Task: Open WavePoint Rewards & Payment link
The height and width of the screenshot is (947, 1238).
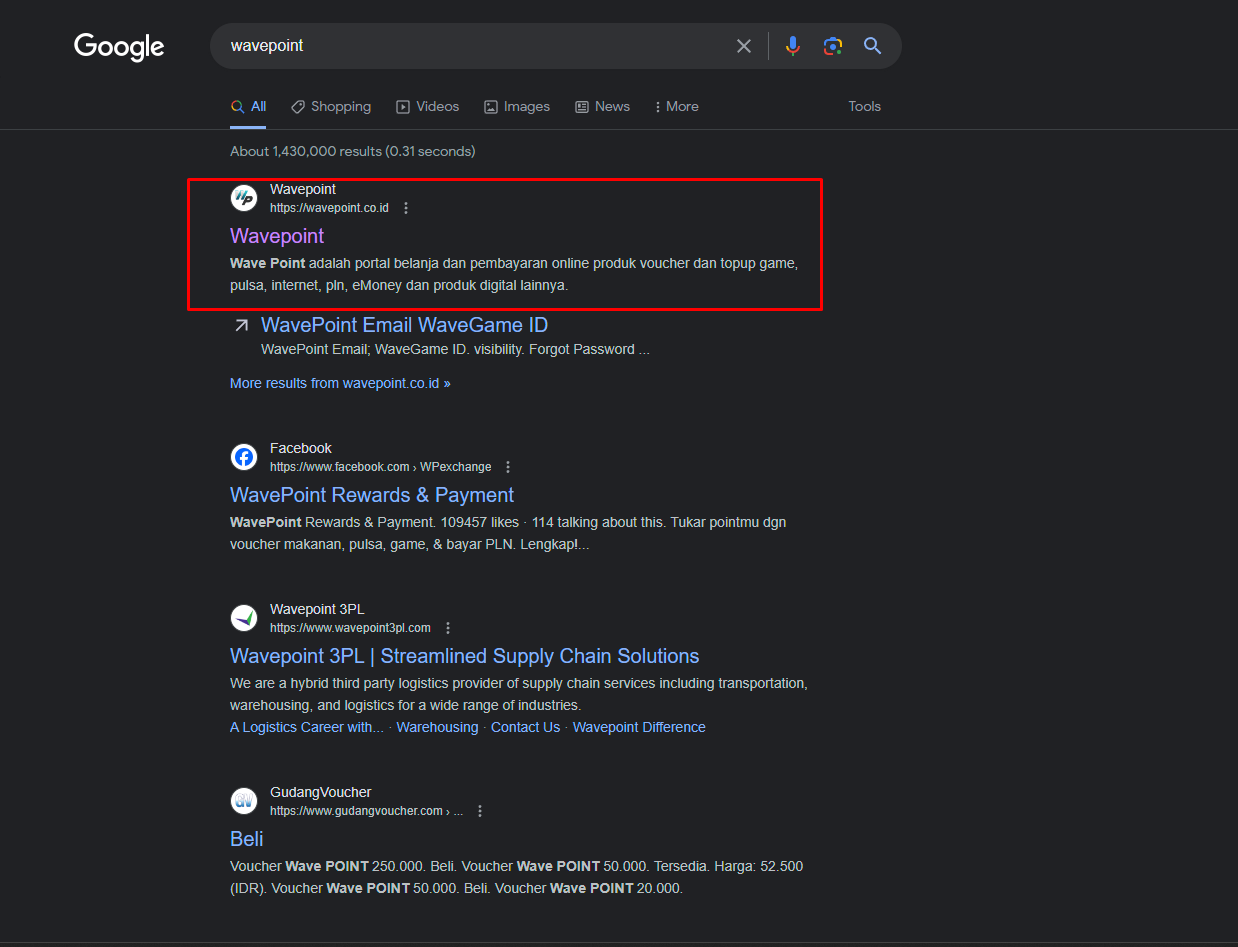Action: point(372,495)
